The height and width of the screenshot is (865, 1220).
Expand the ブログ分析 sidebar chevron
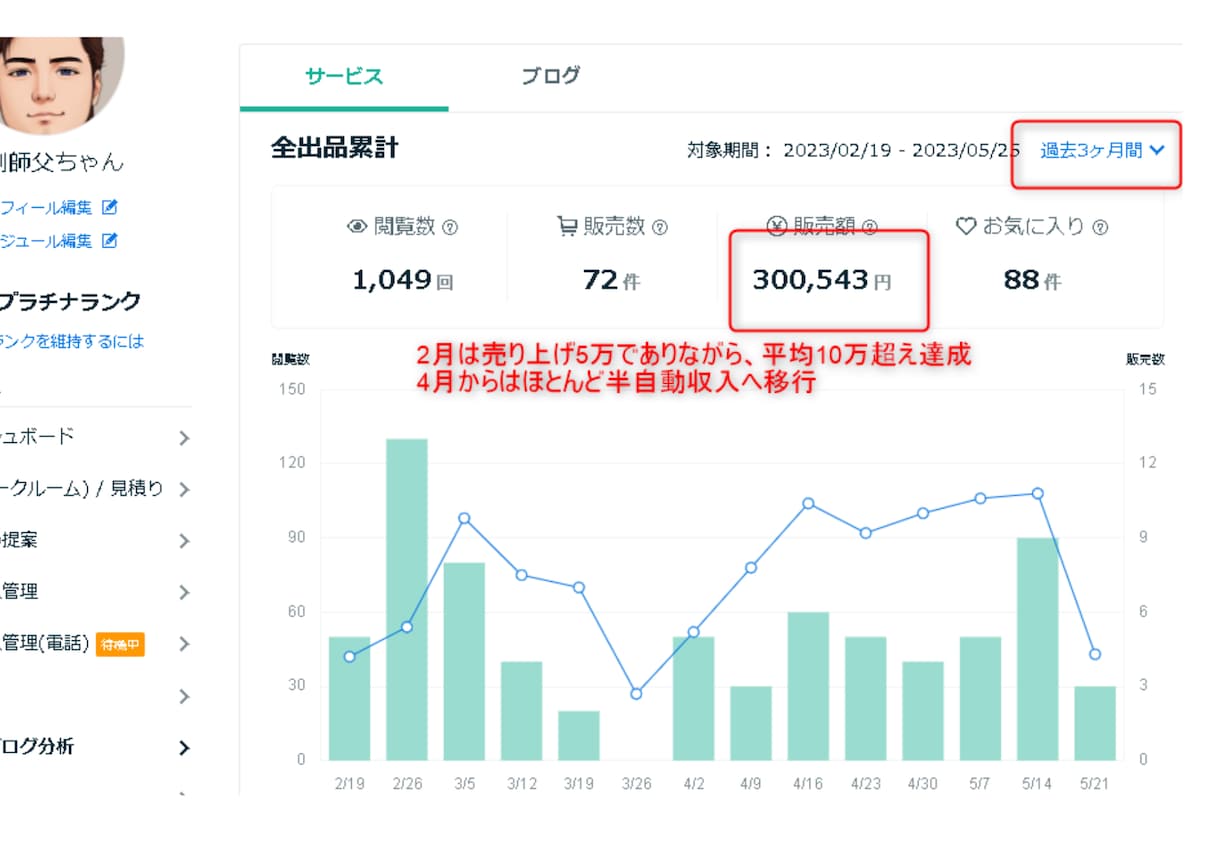coord(184,748)
